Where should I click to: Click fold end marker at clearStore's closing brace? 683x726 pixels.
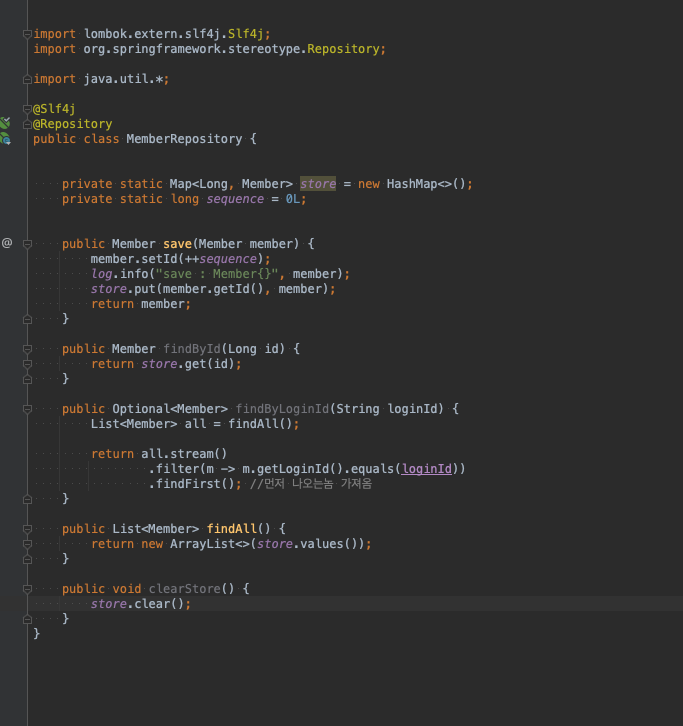click(27, 619)
